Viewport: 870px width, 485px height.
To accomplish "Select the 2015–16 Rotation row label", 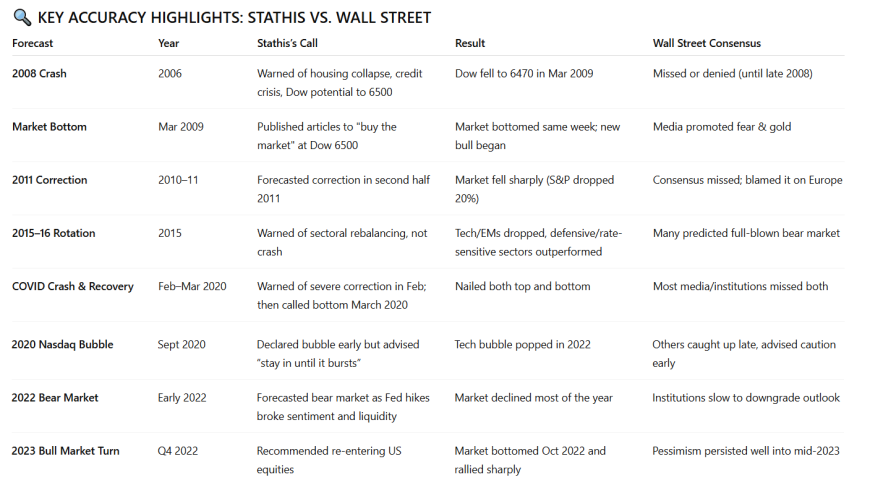I will click(x=54, y=233).
